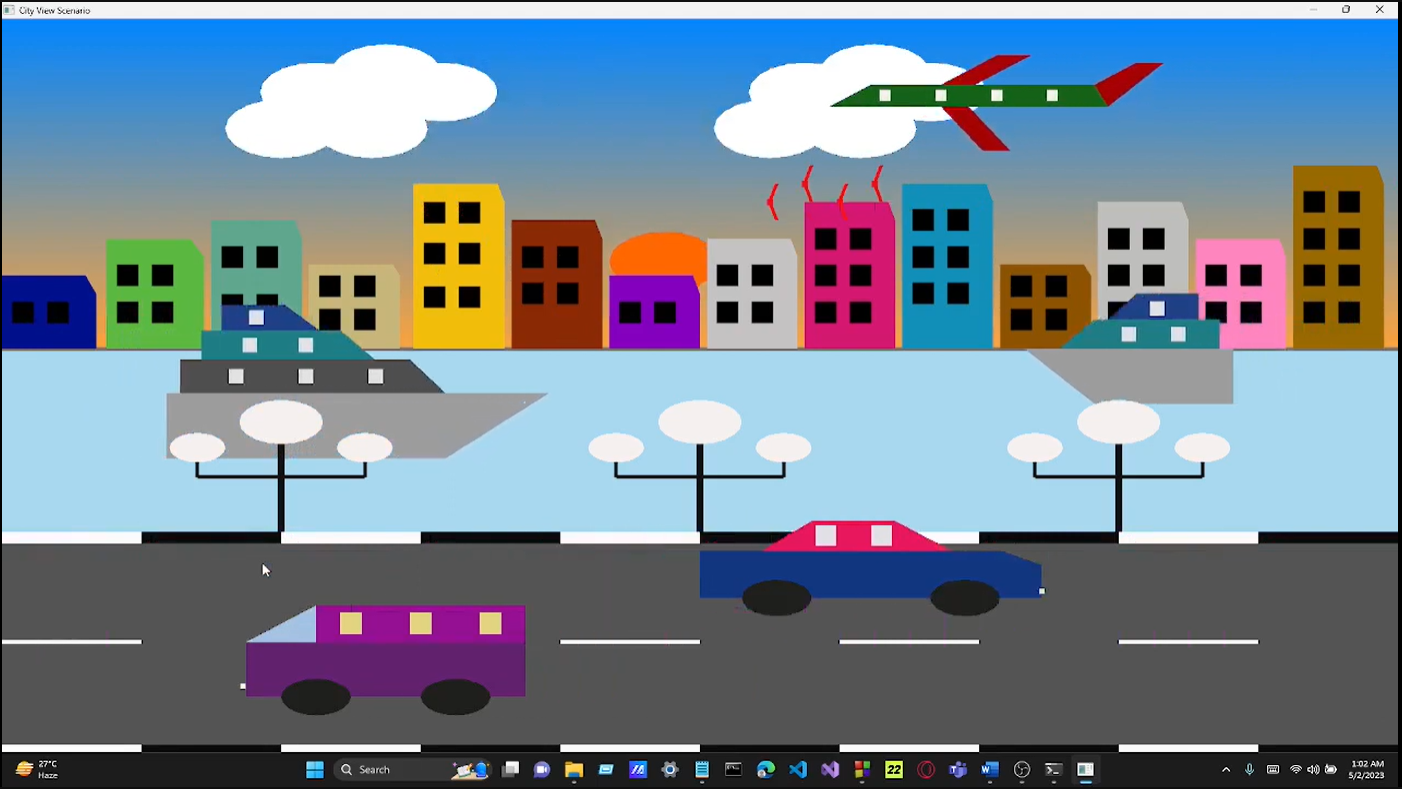This screenshot has width=1402, height=789.
Task: Click the purple bus on road
Action: (x=385, y=658)
